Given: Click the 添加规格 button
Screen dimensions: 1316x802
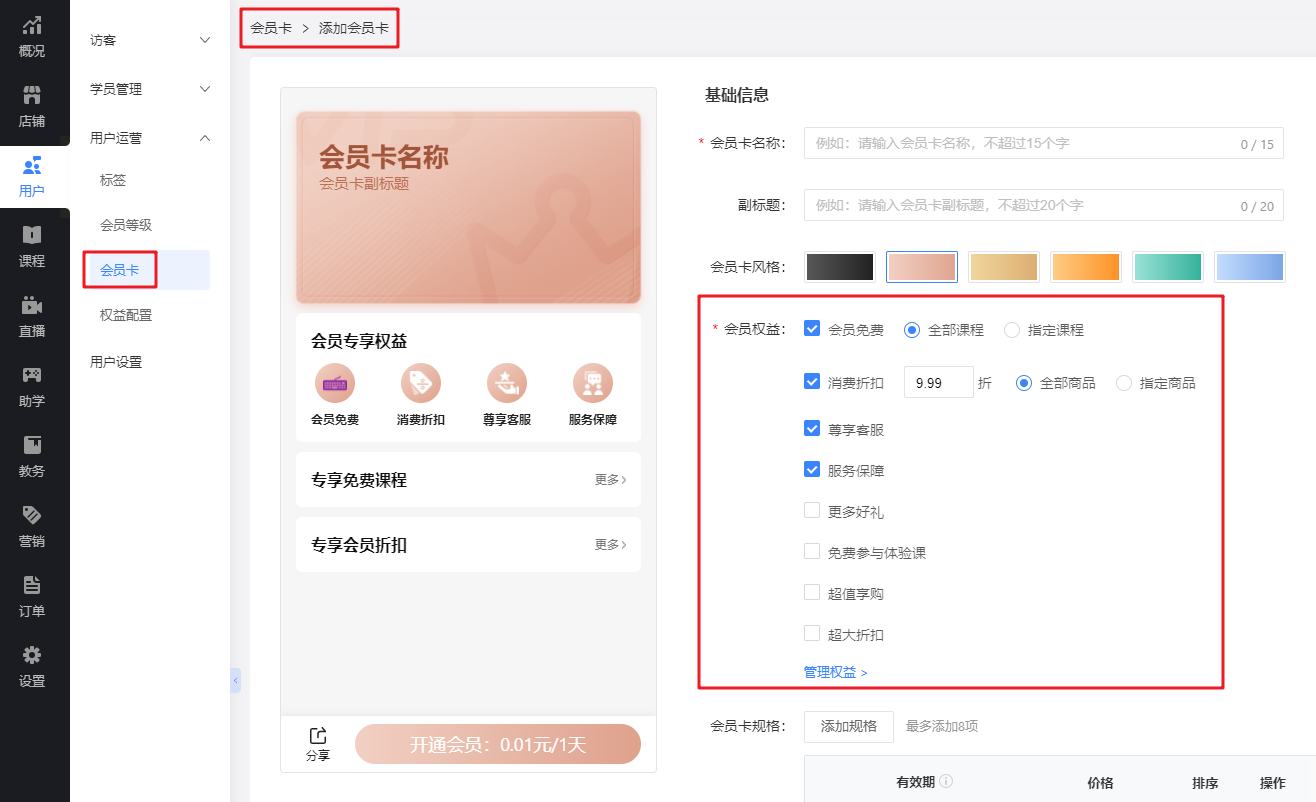Looking at the screenshot, I should (x=848, y=726).
